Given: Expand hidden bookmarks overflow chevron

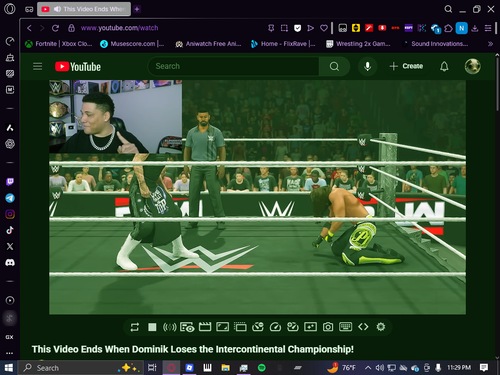Looking at the screenshot, I should coord(490,44).
